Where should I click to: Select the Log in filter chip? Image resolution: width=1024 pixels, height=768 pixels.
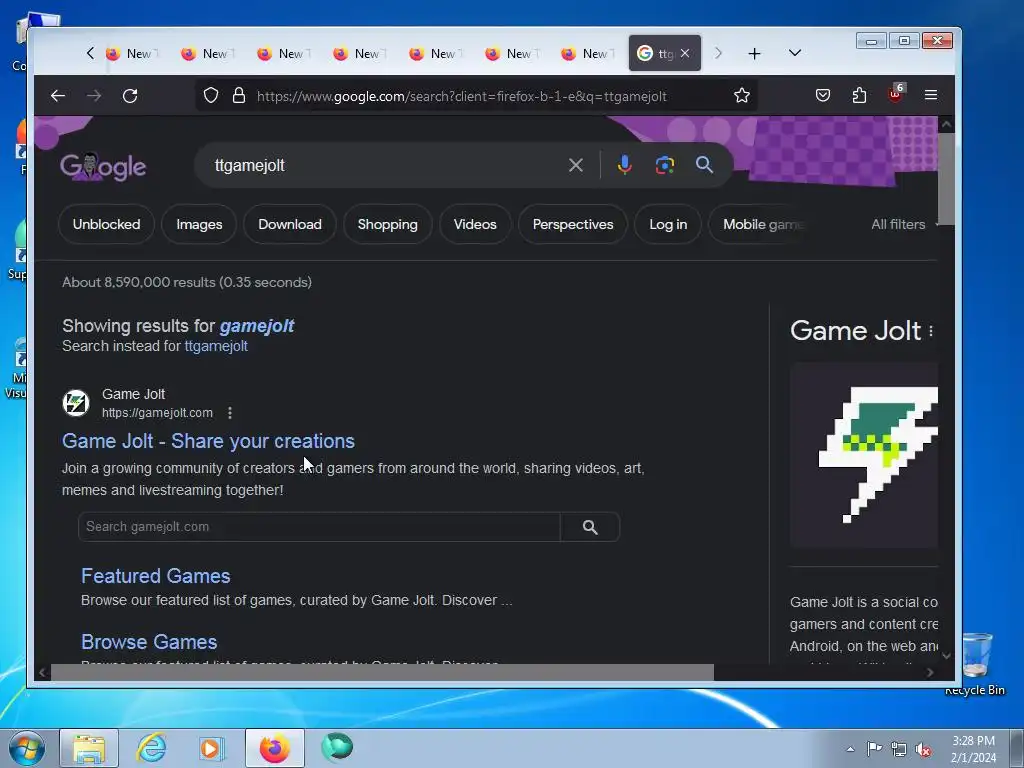tap(667, 224)
